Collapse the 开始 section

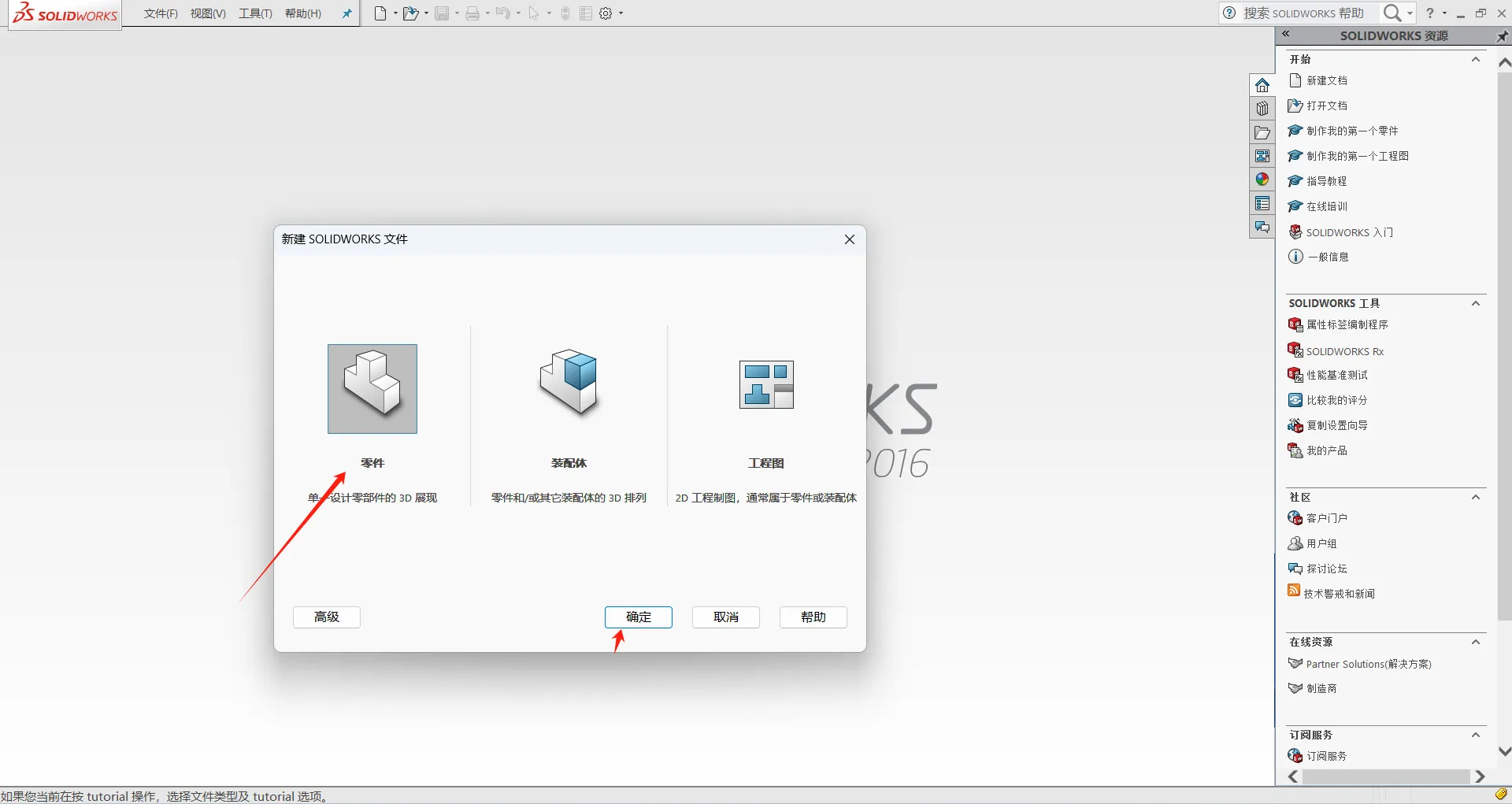pos(1476,59)
